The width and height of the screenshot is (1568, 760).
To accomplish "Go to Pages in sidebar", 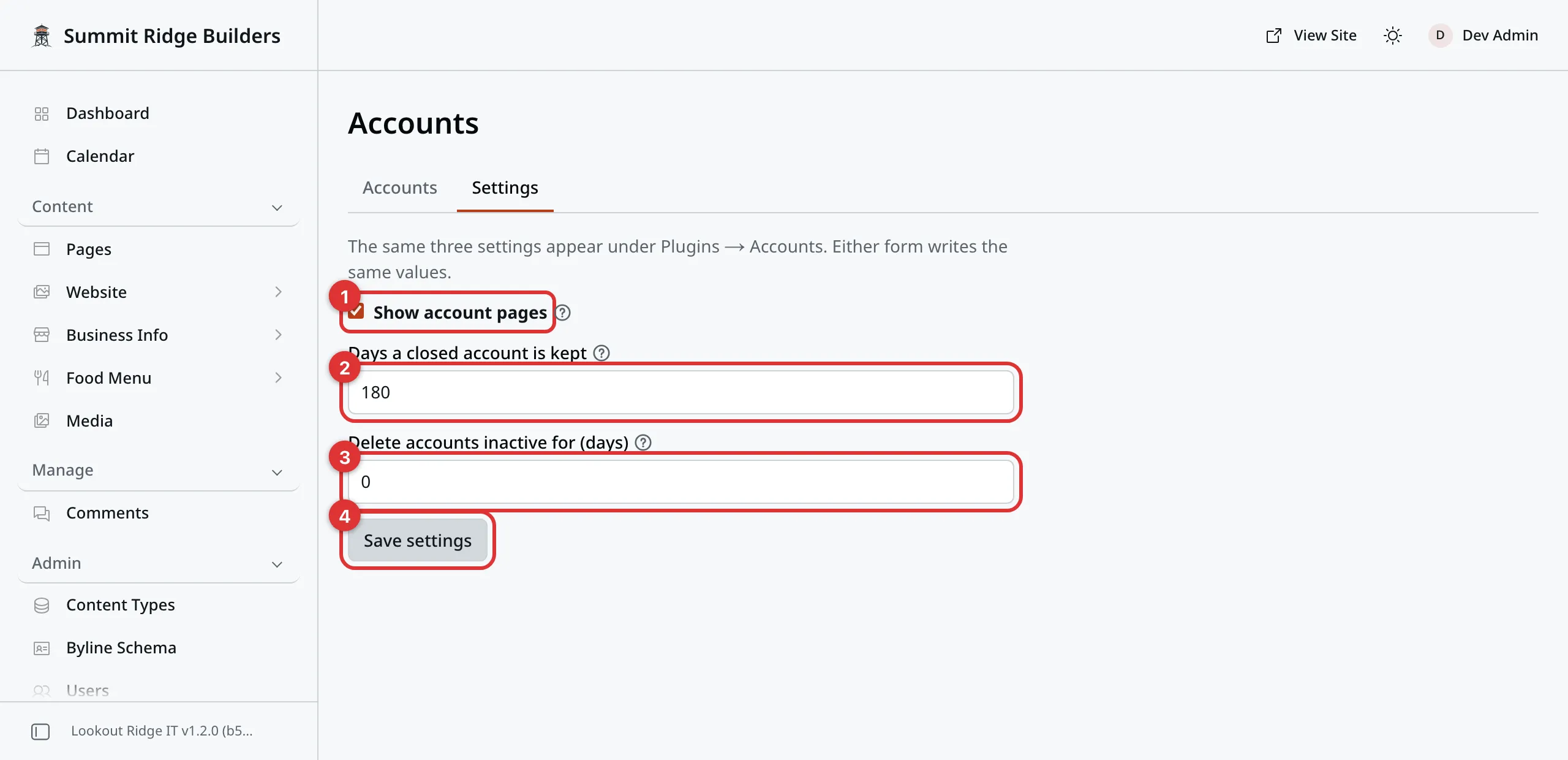I will [x=158, y=249].
